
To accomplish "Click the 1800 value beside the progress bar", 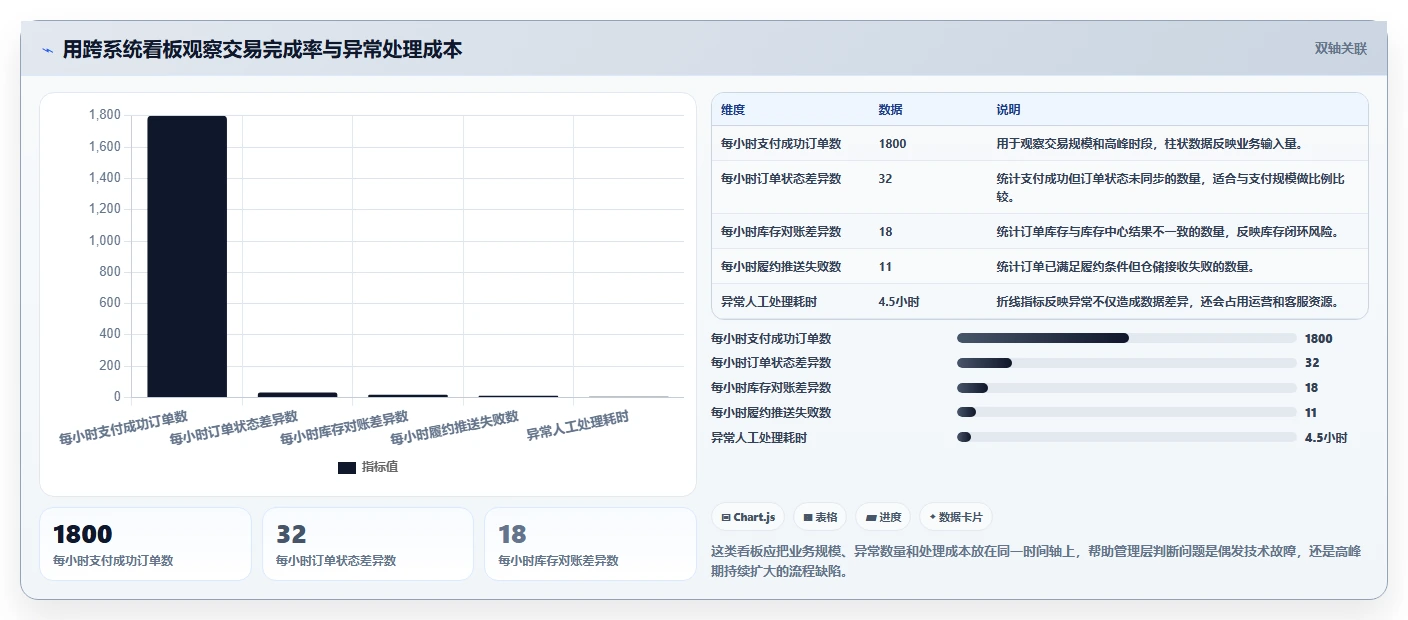I will tap(1319, 338).
